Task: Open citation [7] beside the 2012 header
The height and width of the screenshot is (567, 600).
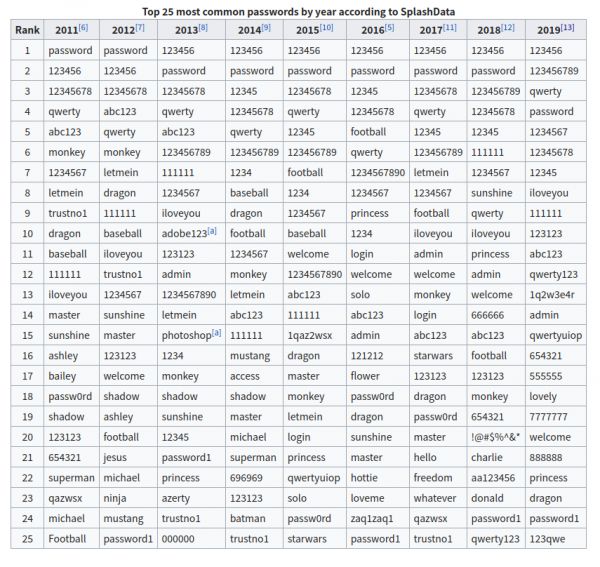Action: (x=139, y=27)
